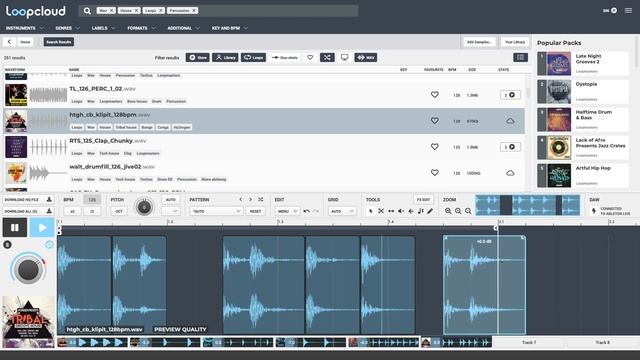Select the pitch note tool
640x360 pixels.
(x=420, y=211)
